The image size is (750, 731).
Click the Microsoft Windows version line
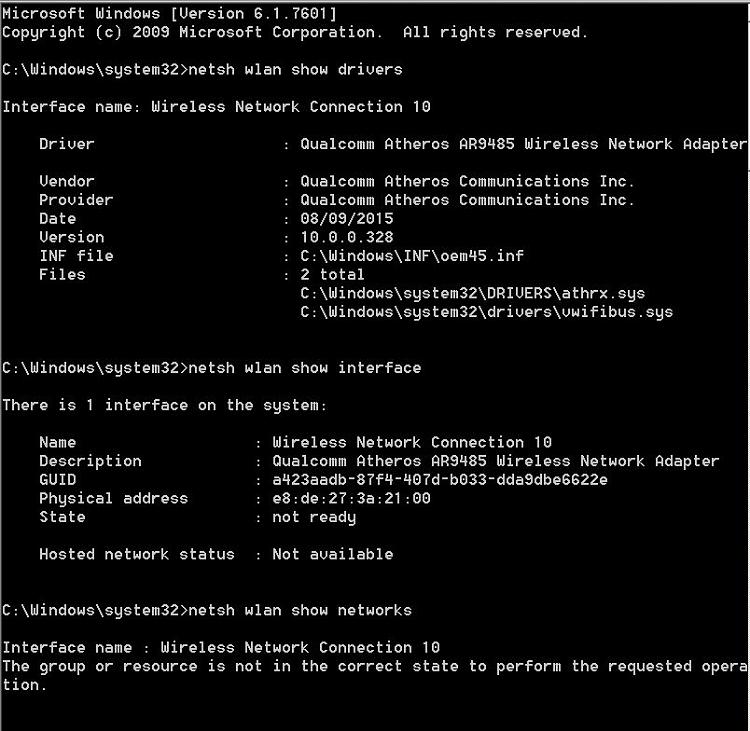(x=169, y=13)
